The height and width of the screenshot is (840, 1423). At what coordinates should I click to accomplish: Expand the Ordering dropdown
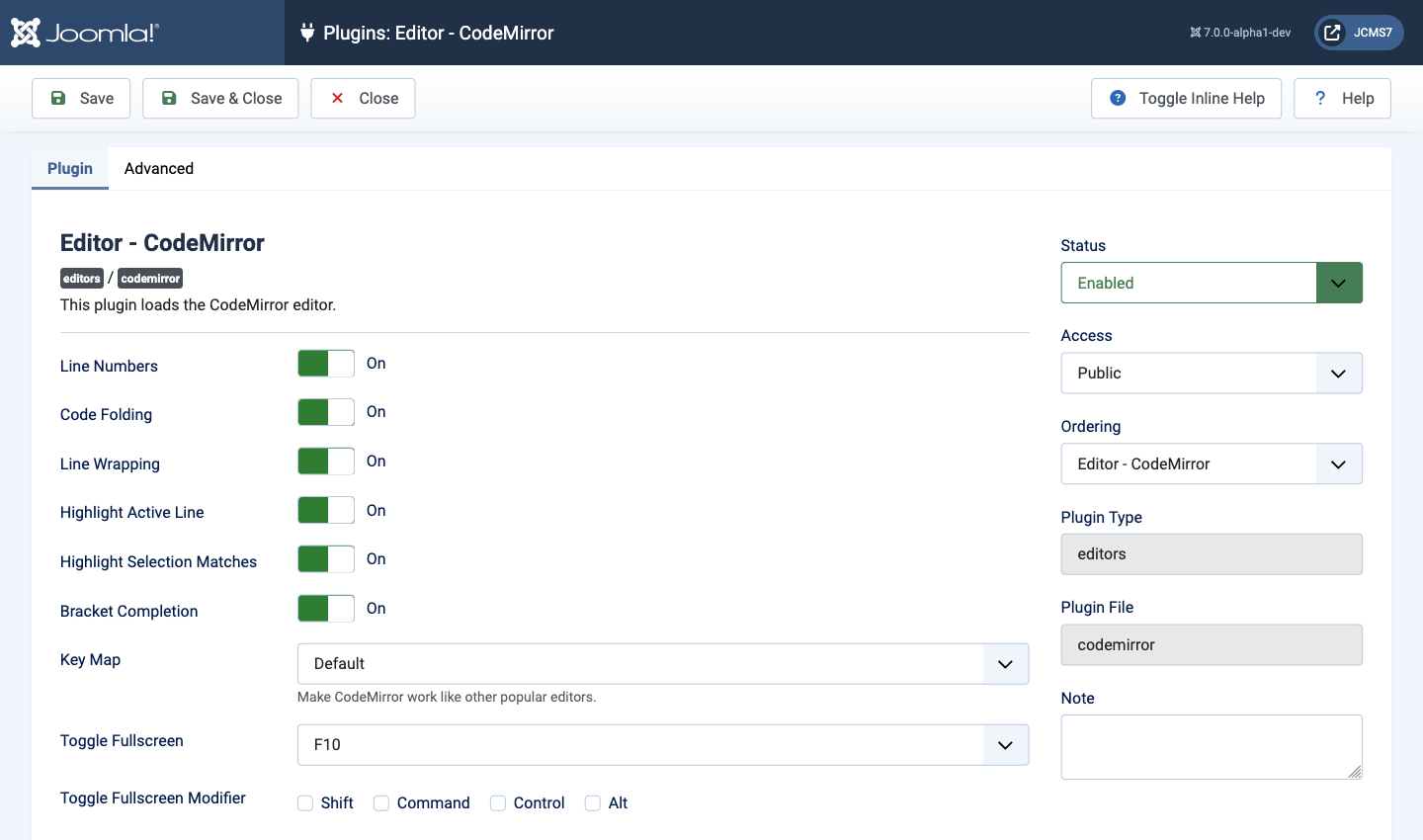click(1212, 464)
